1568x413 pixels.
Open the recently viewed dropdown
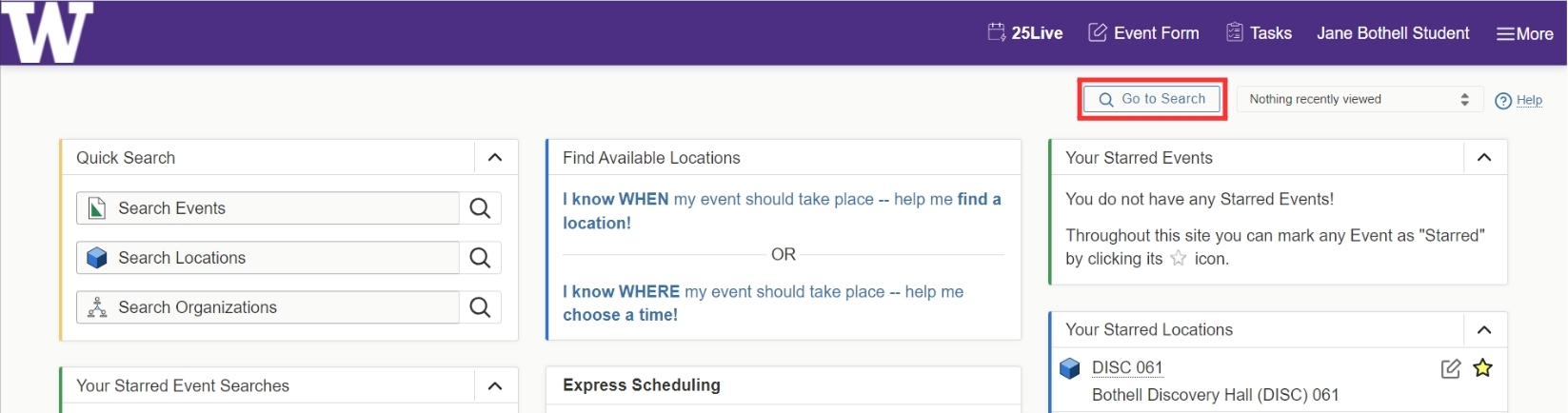pyautogui.click(x=1359, y=99)
